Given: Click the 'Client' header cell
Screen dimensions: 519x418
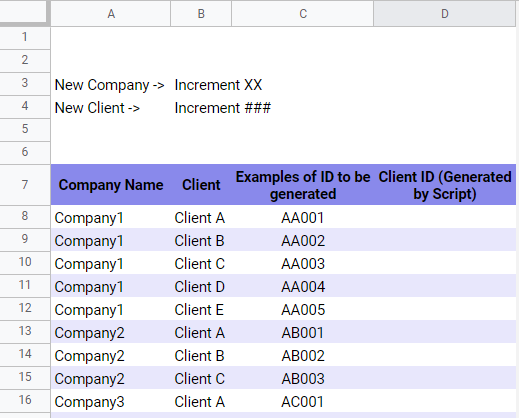Looking at the screenshot, I should (x=201, y=185).
